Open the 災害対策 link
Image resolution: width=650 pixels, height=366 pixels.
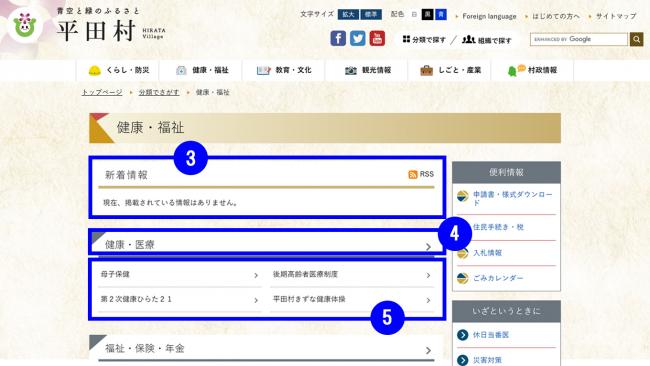[x=487, y=360]
